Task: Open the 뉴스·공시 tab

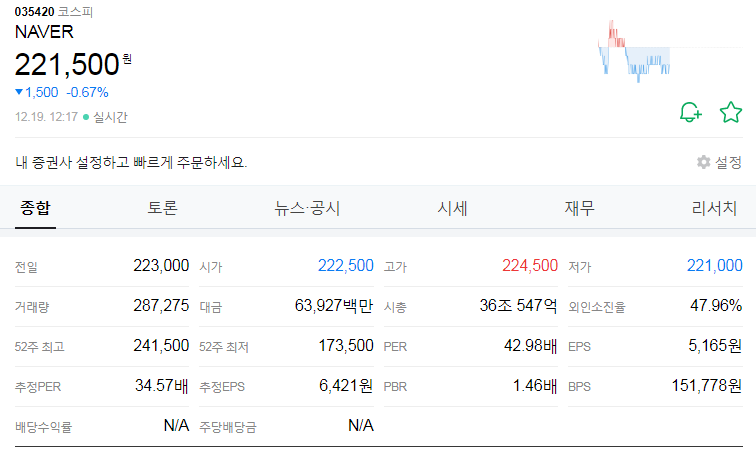Action: coord(307,208)
